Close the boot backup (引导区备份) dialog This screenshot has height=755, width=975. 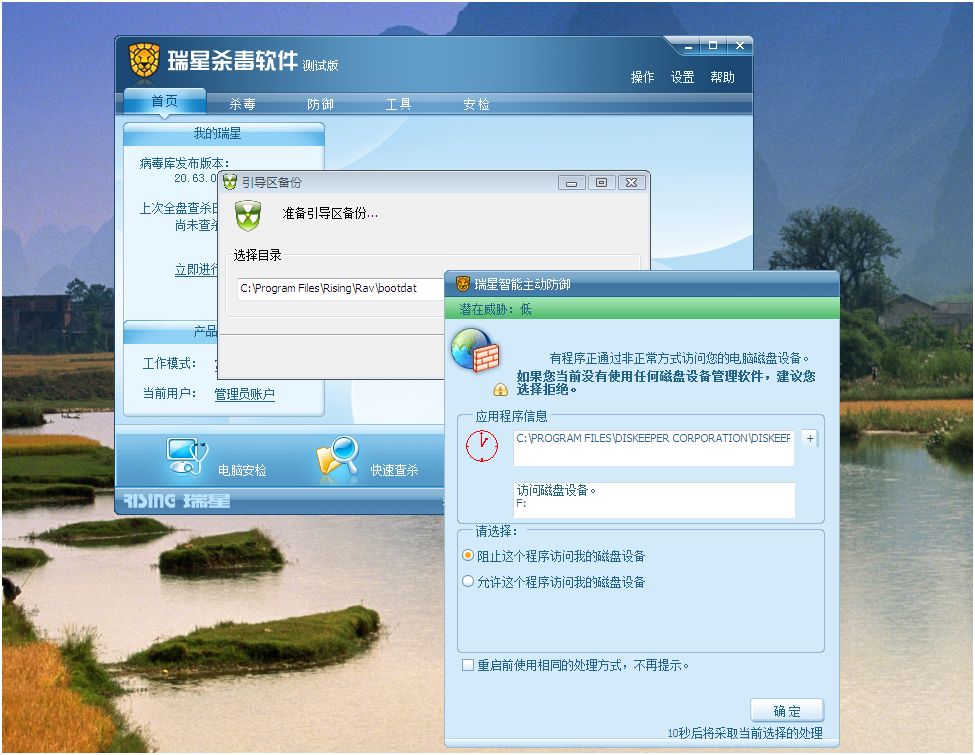tap(631, 182)
